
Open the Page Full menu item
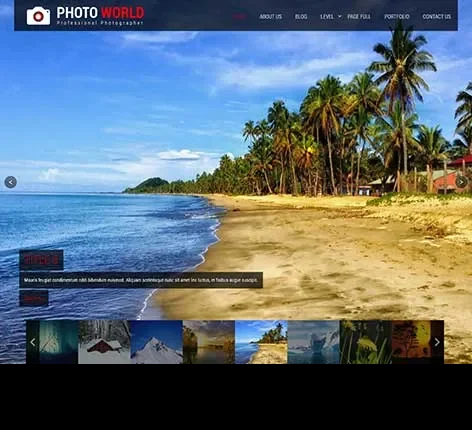coord(359,16)
